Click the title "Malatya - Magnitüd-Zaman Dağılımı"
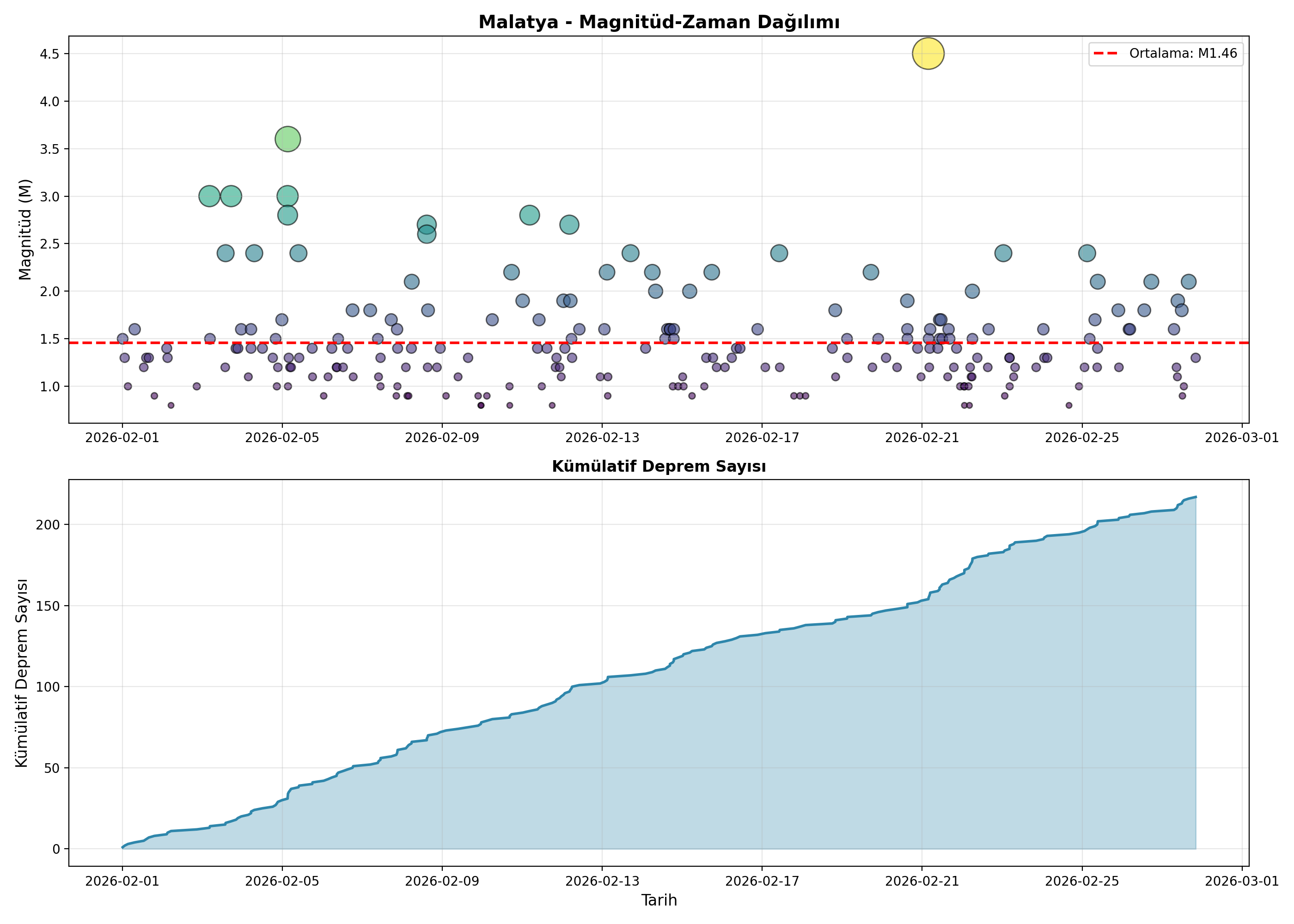 659,22
